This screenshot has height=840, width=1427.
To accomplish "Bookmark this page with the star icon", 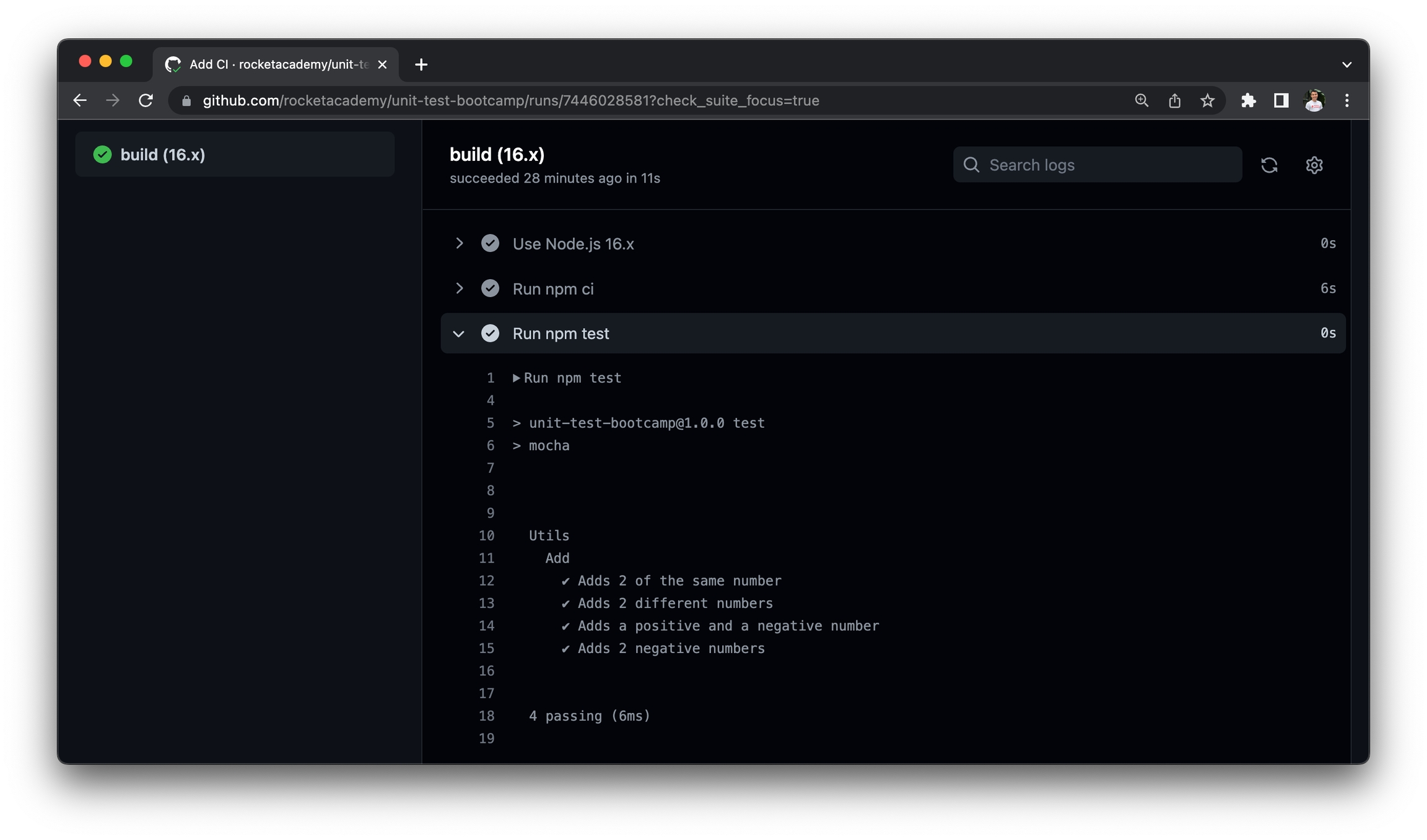I will tap(1207, 100).
